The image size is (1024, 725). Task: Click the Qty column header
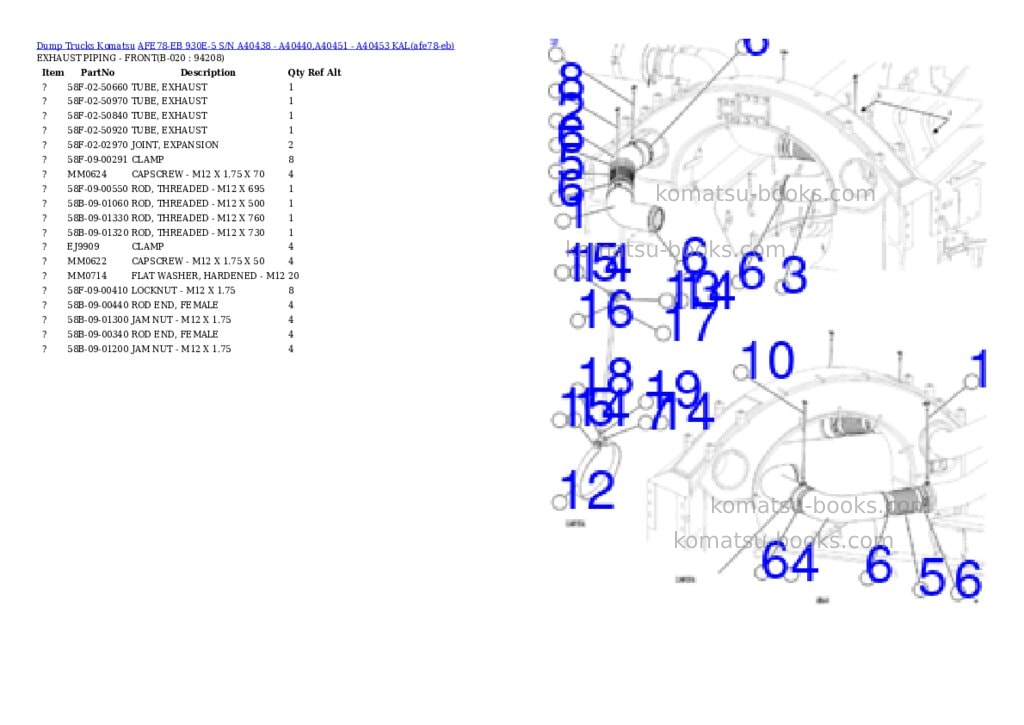tap(296, 72)
